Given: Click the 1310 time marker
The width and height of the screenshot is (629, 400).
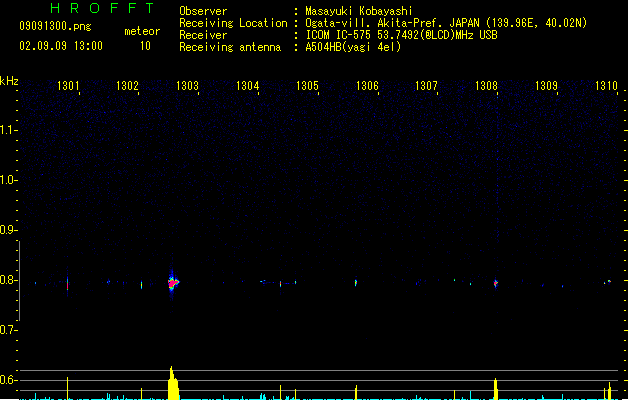Looking at the screenshot, I should point(606,86).
